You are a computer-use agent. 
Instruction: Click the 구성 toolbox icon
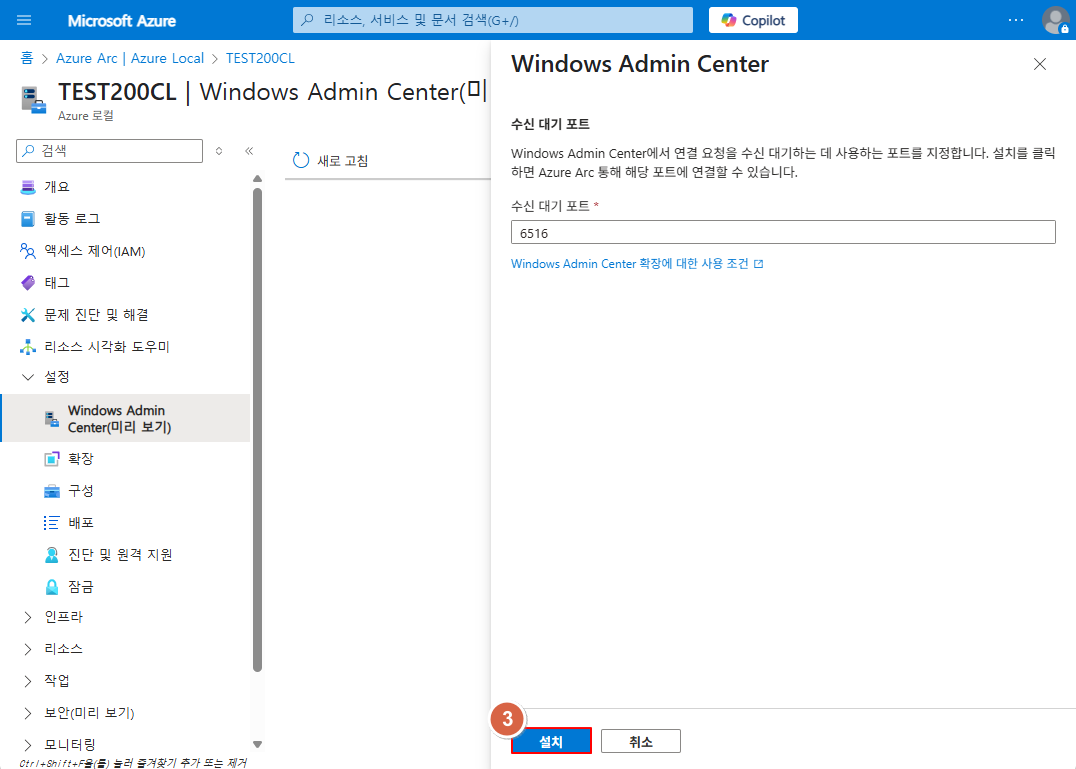51,491
